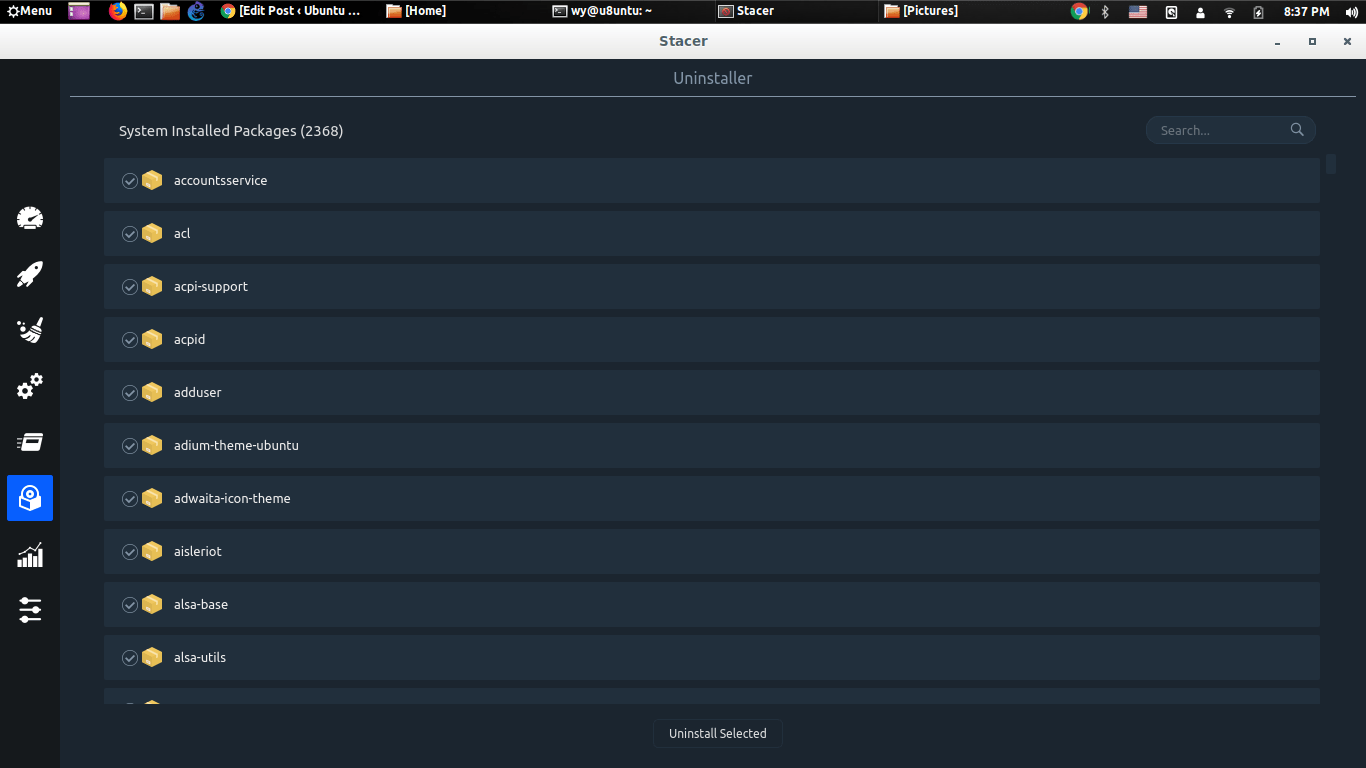
Task: Click the magnifier icon in search box
Action: [1297, 130]
